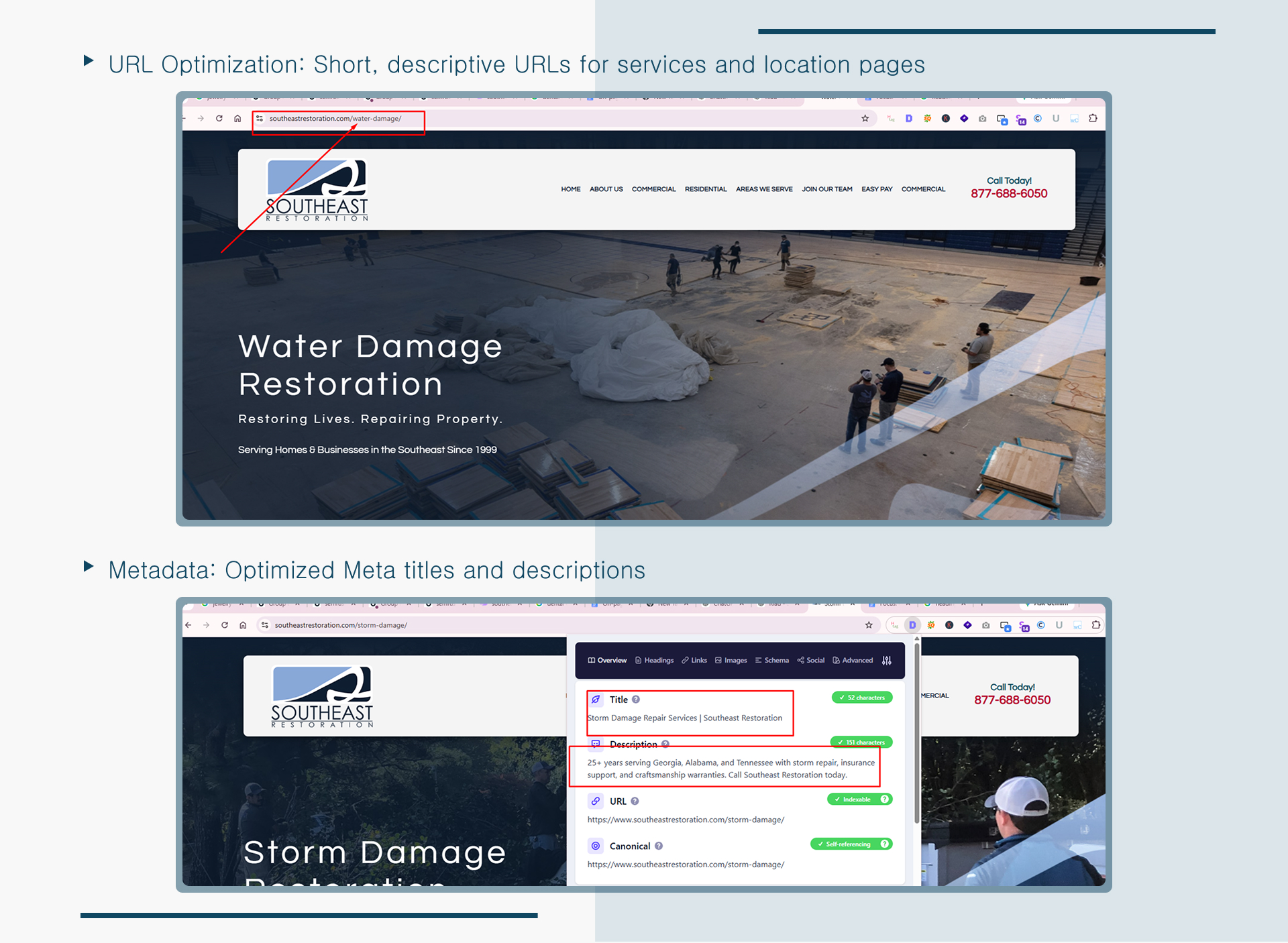Click help icon next to Title label
The width and height of the screenshot is (1288, 943).
(636, 700)
